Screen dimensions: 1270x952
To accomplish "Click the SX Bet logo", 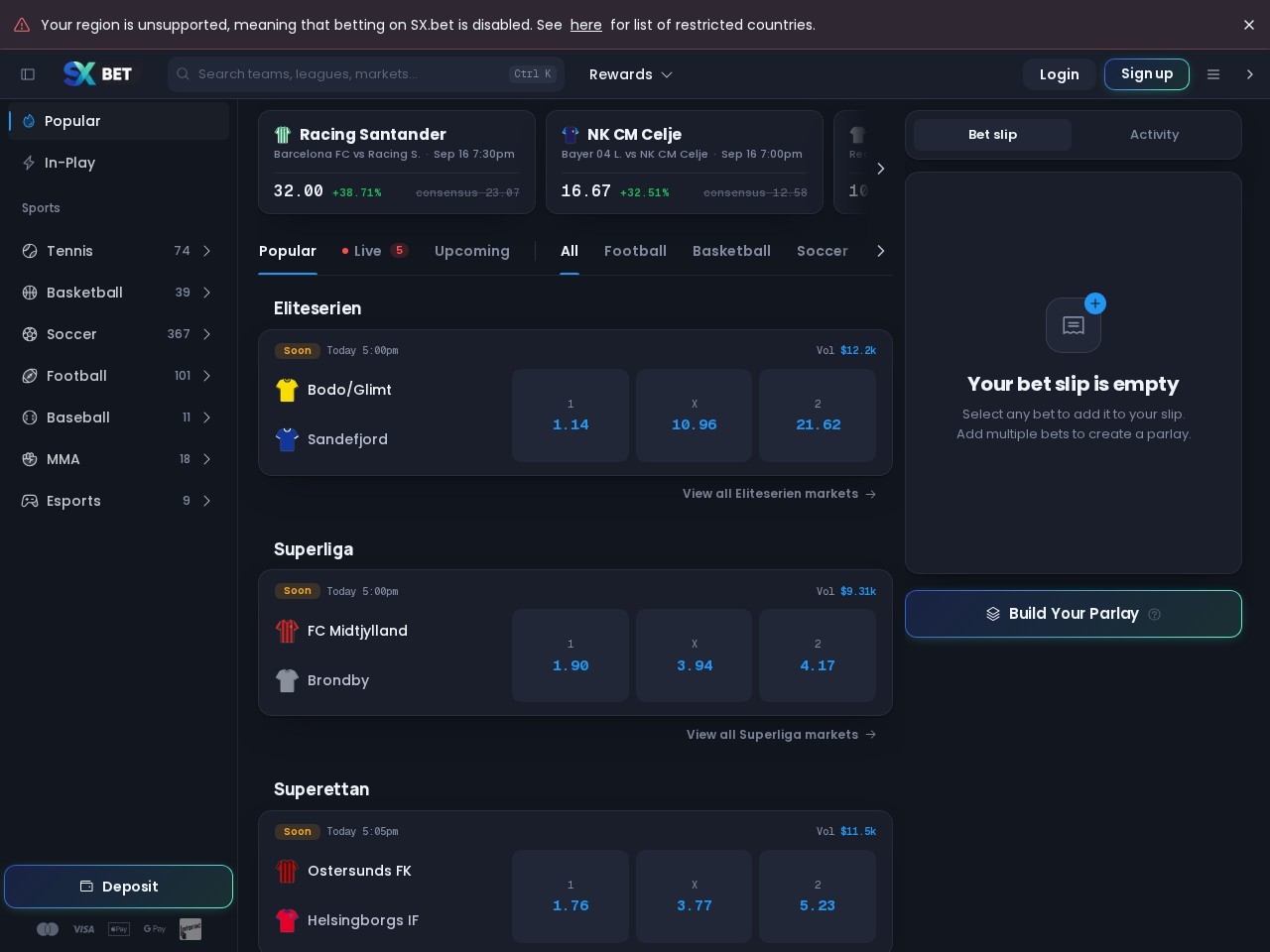I will coord(97,73).
